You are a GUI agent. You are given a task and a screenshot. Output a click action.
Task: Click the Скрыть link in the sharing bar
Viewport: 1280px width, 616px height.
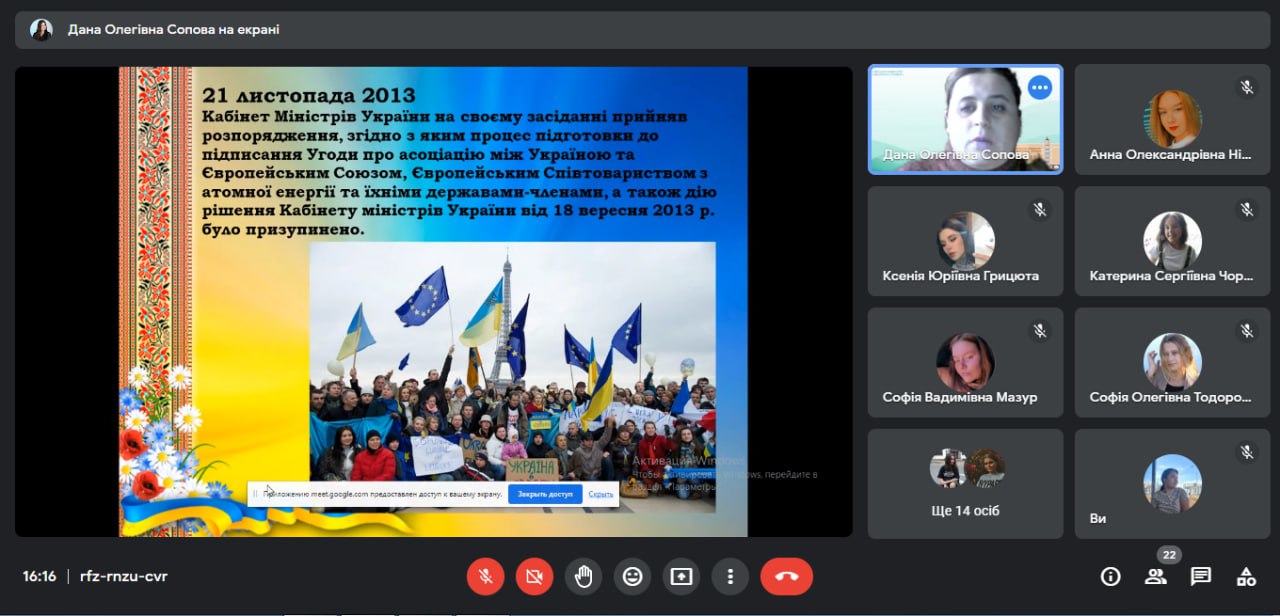pos(601,494)
